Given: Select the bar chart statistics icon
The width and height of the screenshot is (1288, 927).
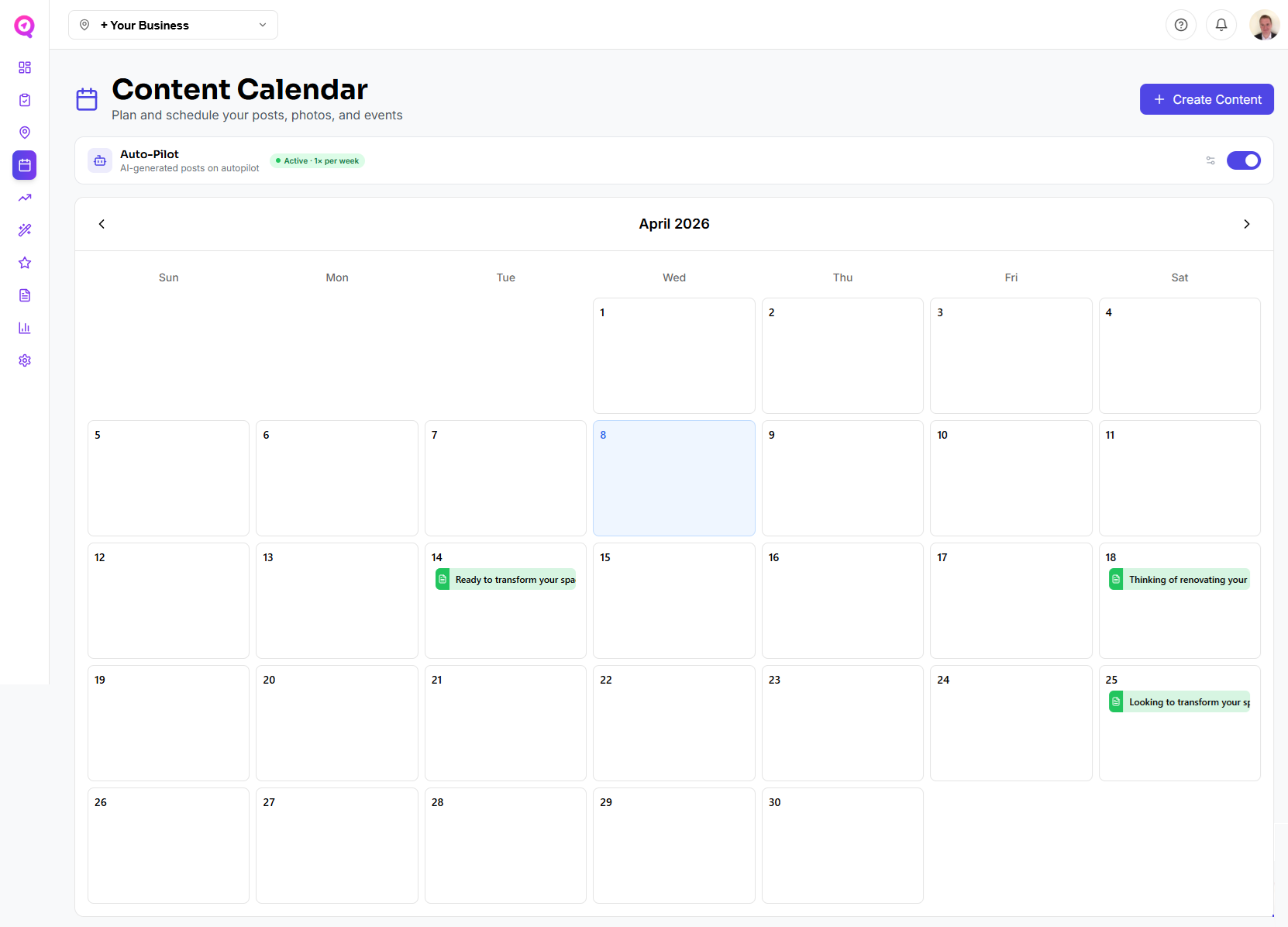Looking at the screenshot, I should [25, 328].
